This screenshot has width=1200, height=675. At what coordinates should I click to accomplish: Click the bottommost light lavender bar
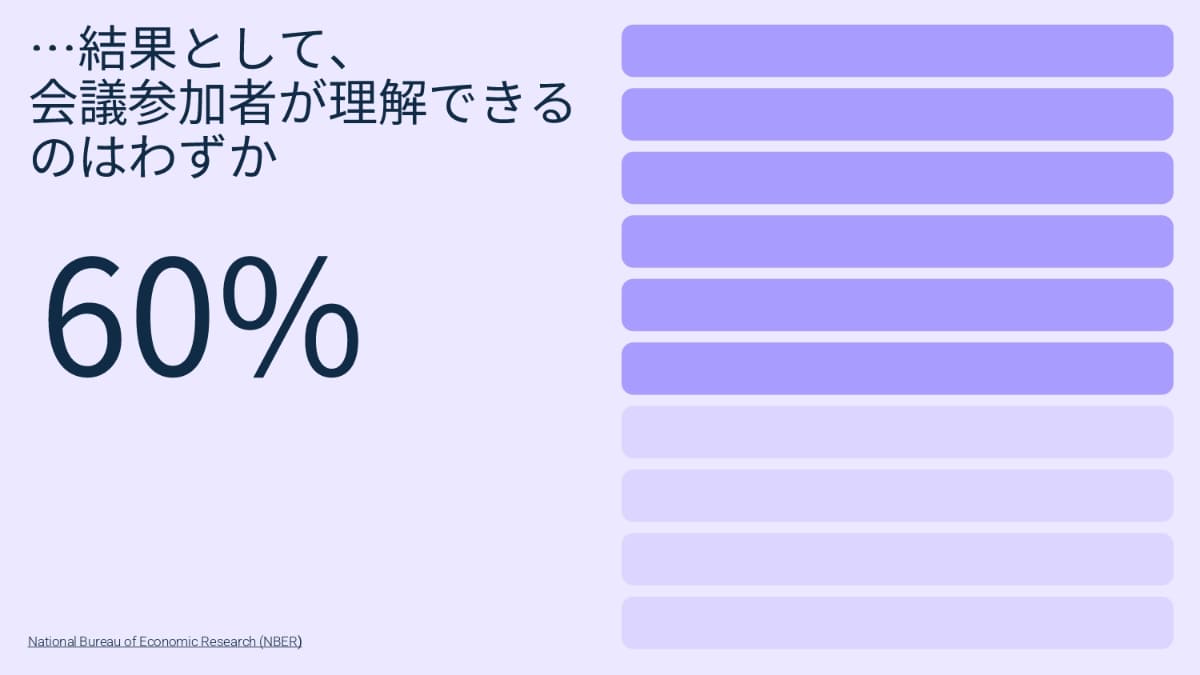(x=897, y=623)
